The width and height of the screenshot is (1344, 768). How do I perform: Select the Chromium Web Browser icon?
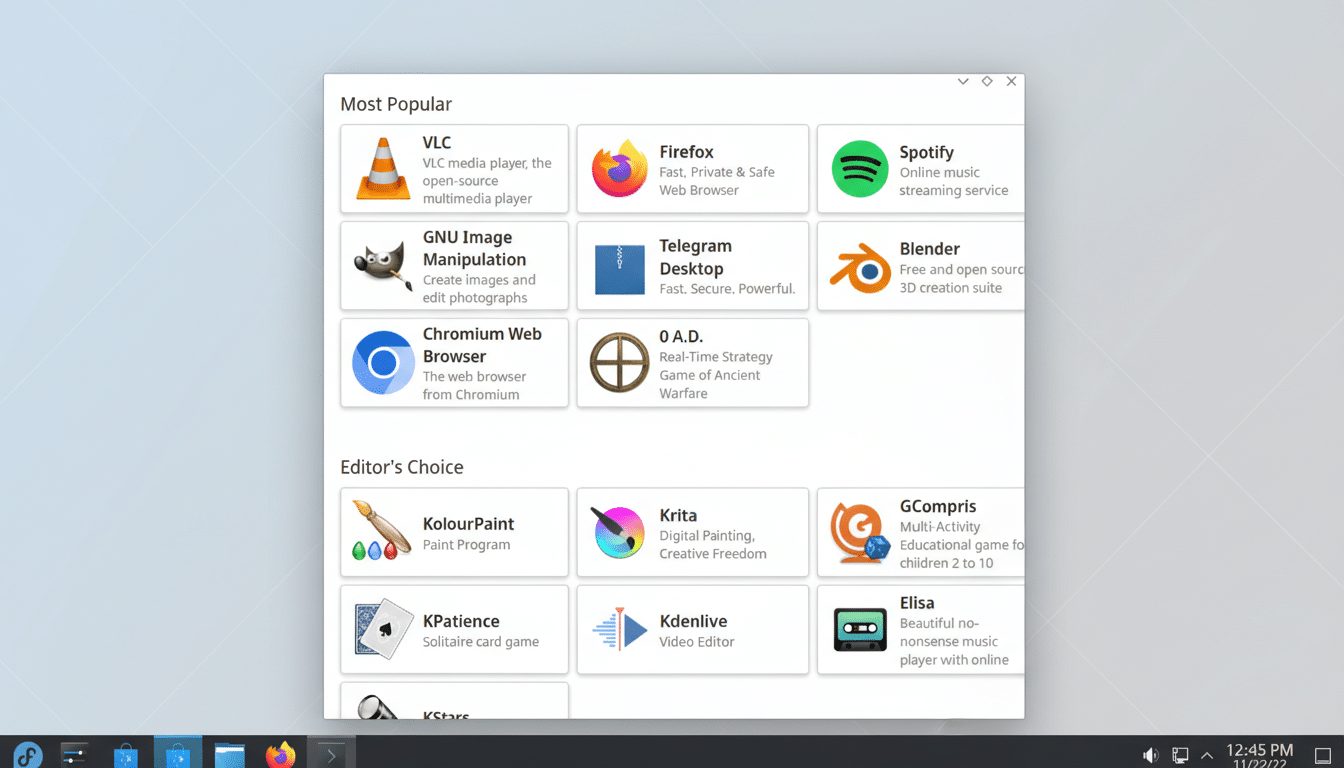click(380, 362)
